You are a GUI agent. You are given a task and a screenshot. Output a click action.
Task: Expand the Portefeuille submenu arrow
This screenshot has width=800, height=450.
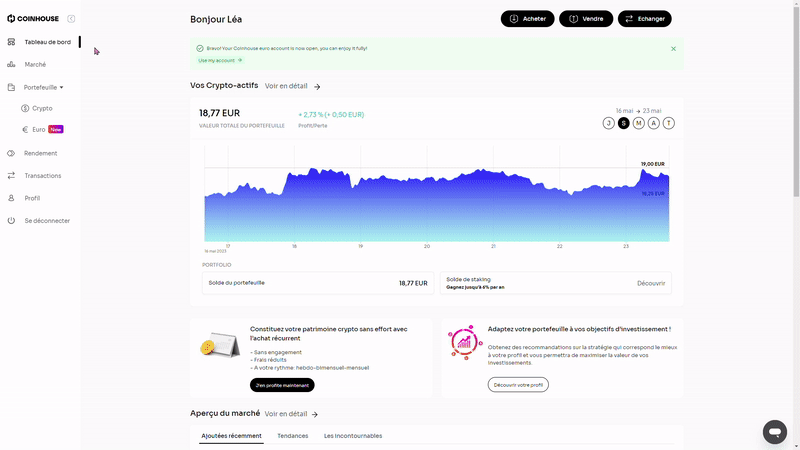pos(62,87)
